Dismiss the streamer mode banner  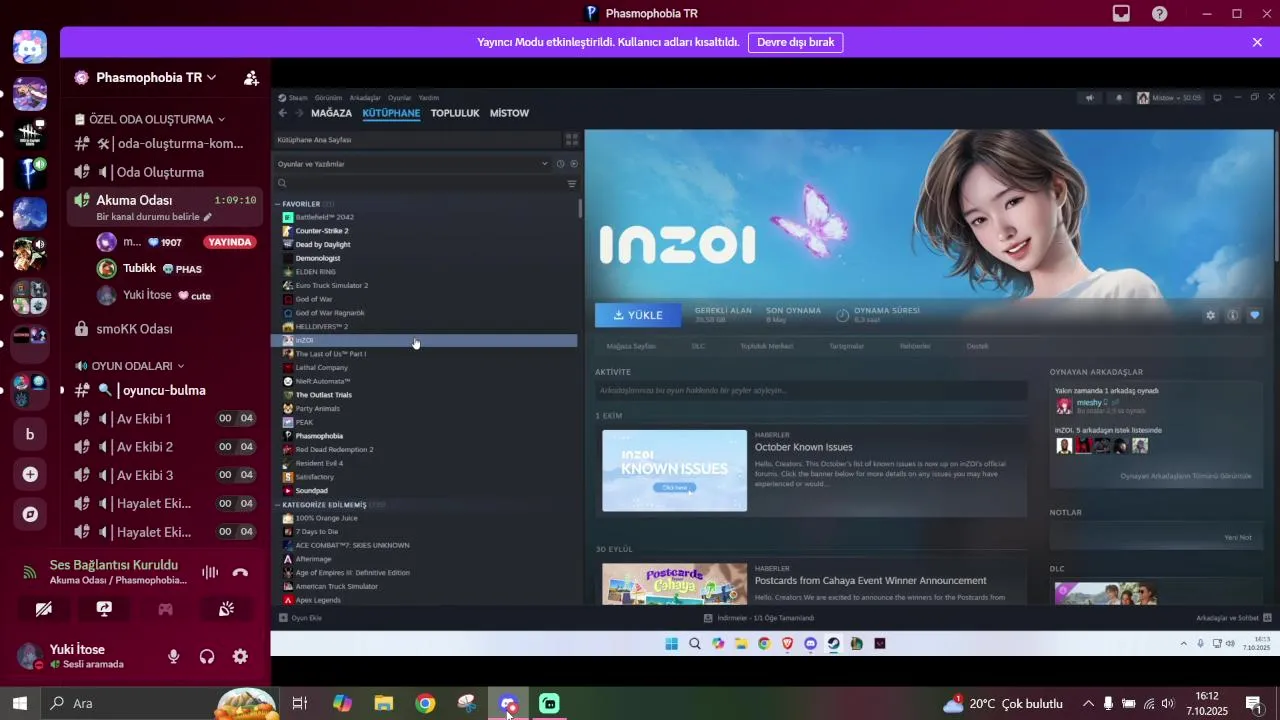point(1257,42)
